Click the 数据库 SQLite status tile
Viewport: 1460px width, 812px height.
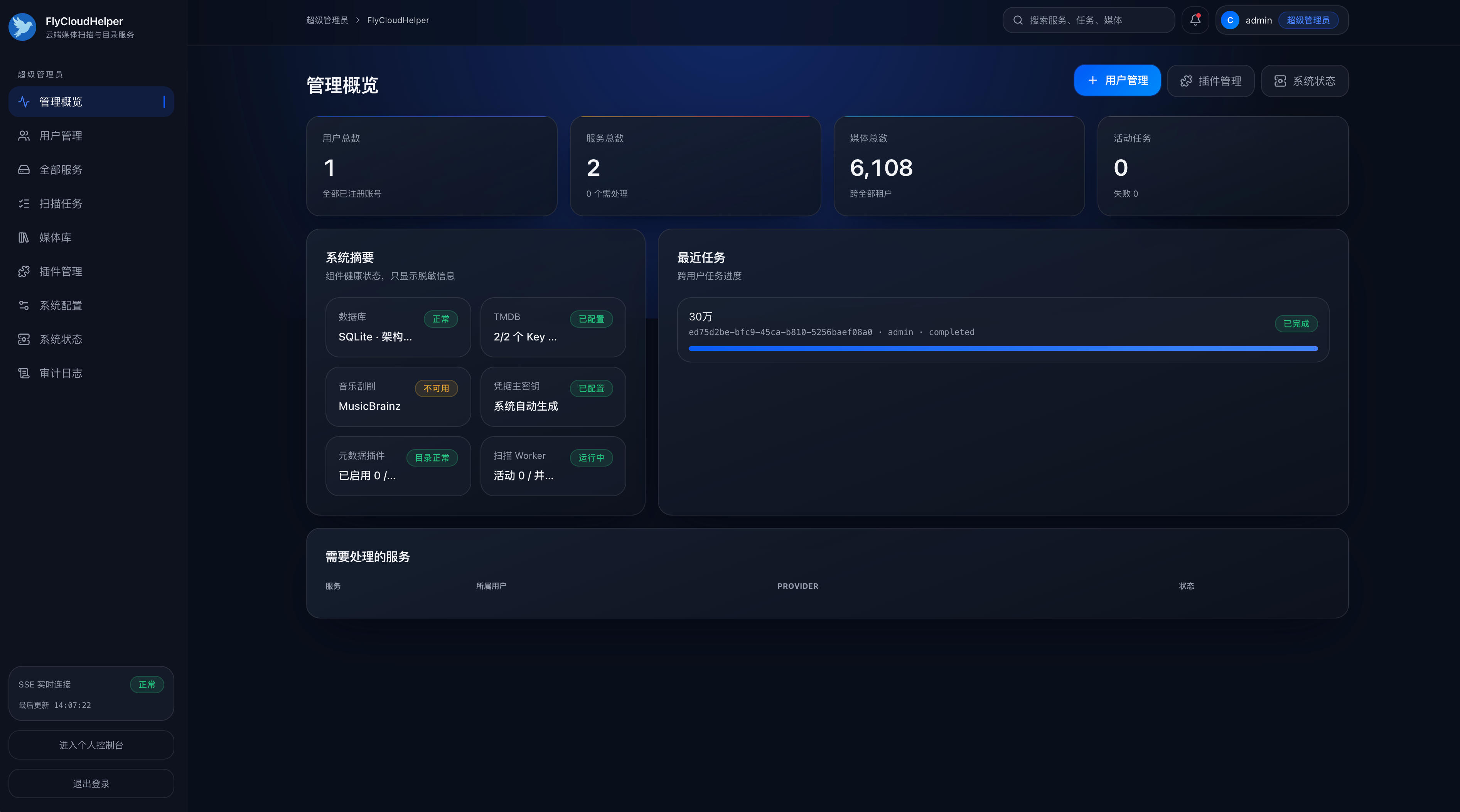398,327
